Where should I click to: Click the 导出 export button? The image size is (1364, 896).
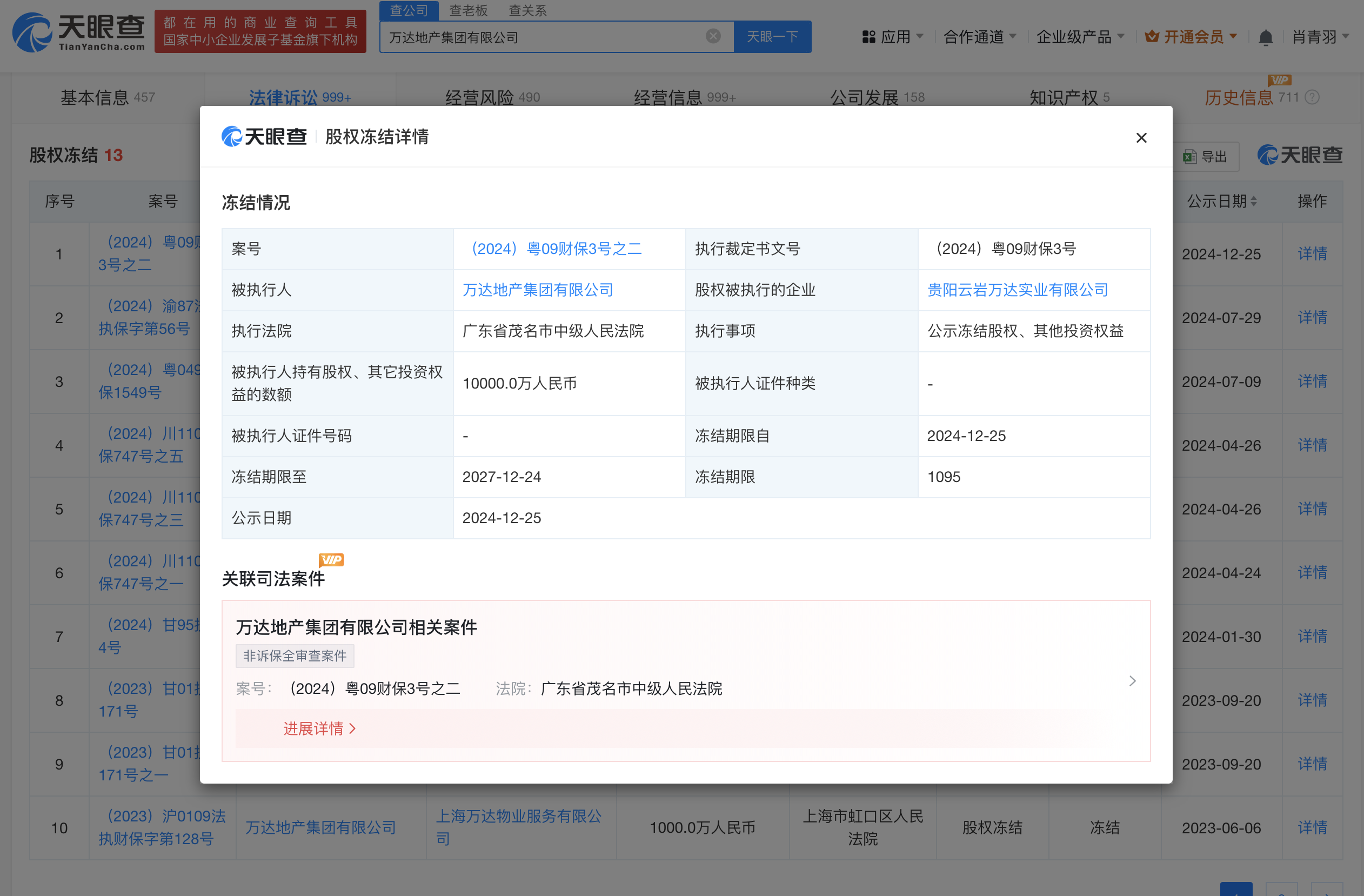click(1206, 157)
